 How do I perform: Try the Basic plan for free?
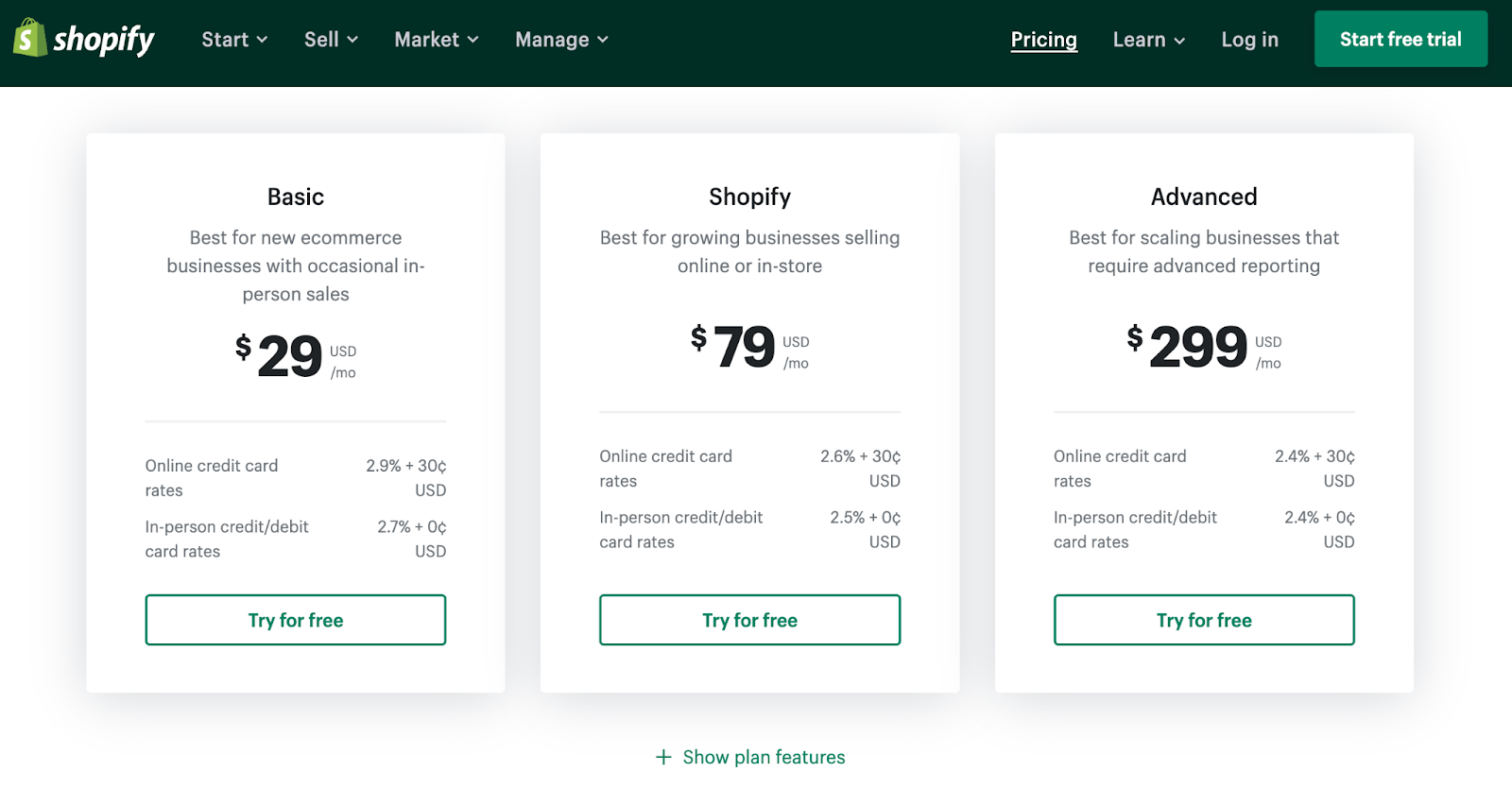pyautogui.click(x=296, y=620)
